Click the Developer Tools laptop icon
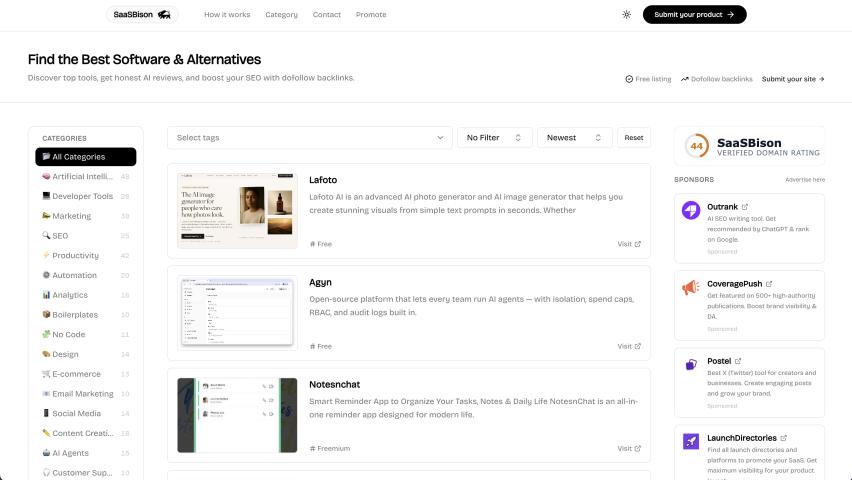The width and height of the screenshot is (852, 480). 46,196
